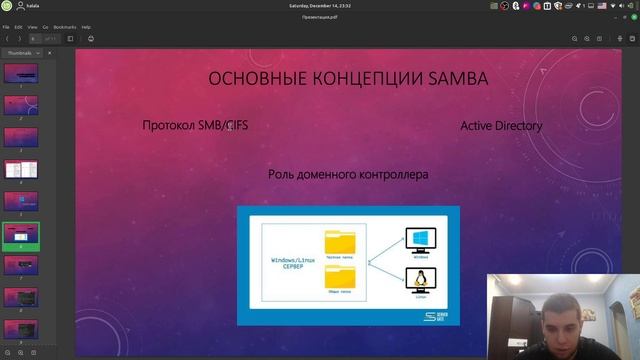640x360 pixels.
Task: Select slide 9 thumbnail
Action: pos(21,329)
